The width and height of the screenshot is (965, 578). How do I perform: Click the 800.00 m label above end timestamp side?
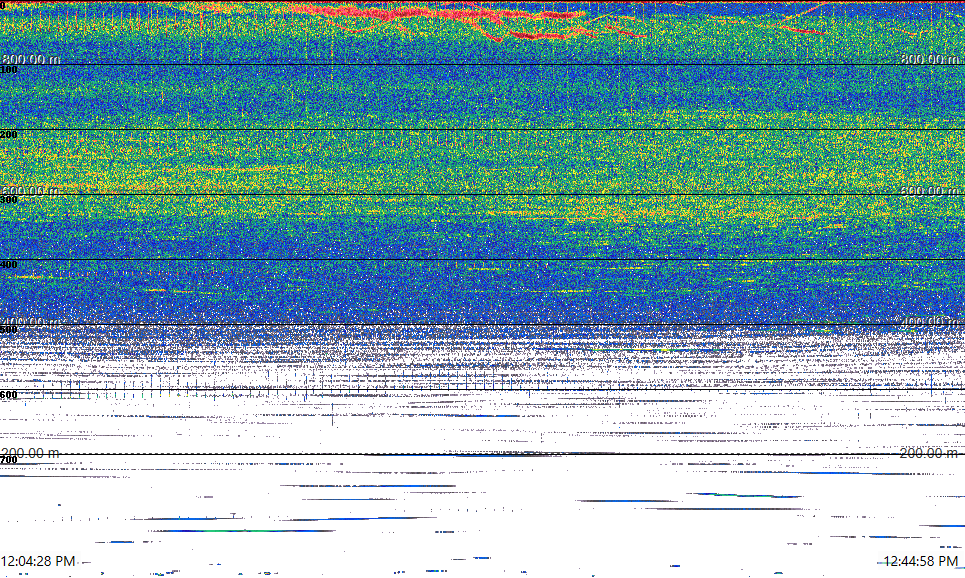[x=929, y=59]
